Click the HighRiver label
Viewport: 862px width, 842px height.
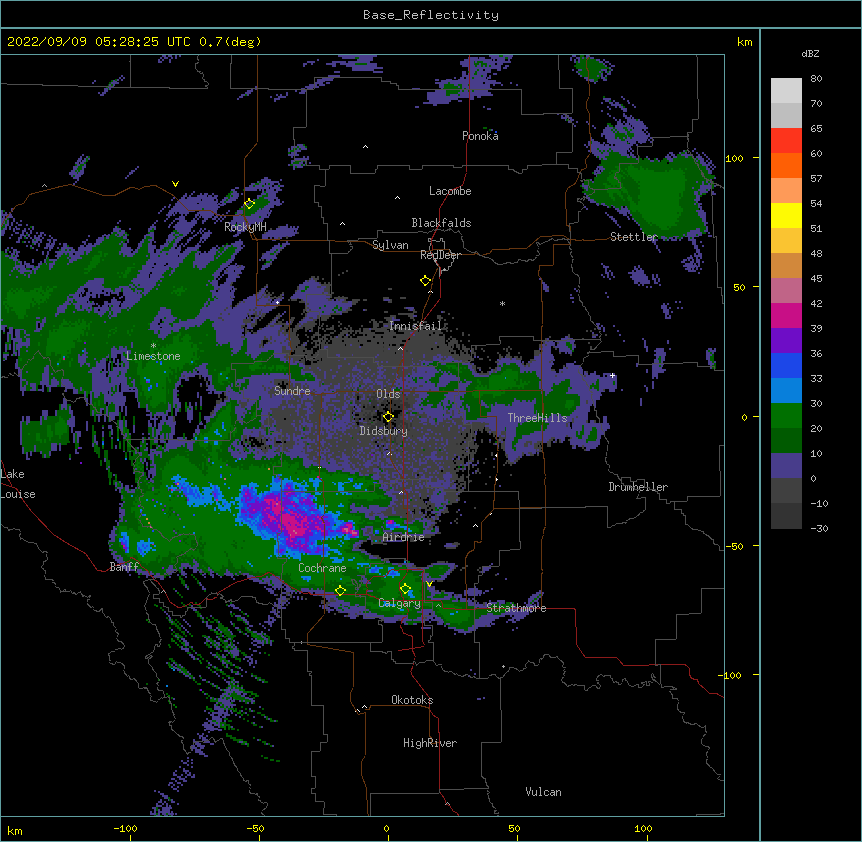tap(430, 744)
